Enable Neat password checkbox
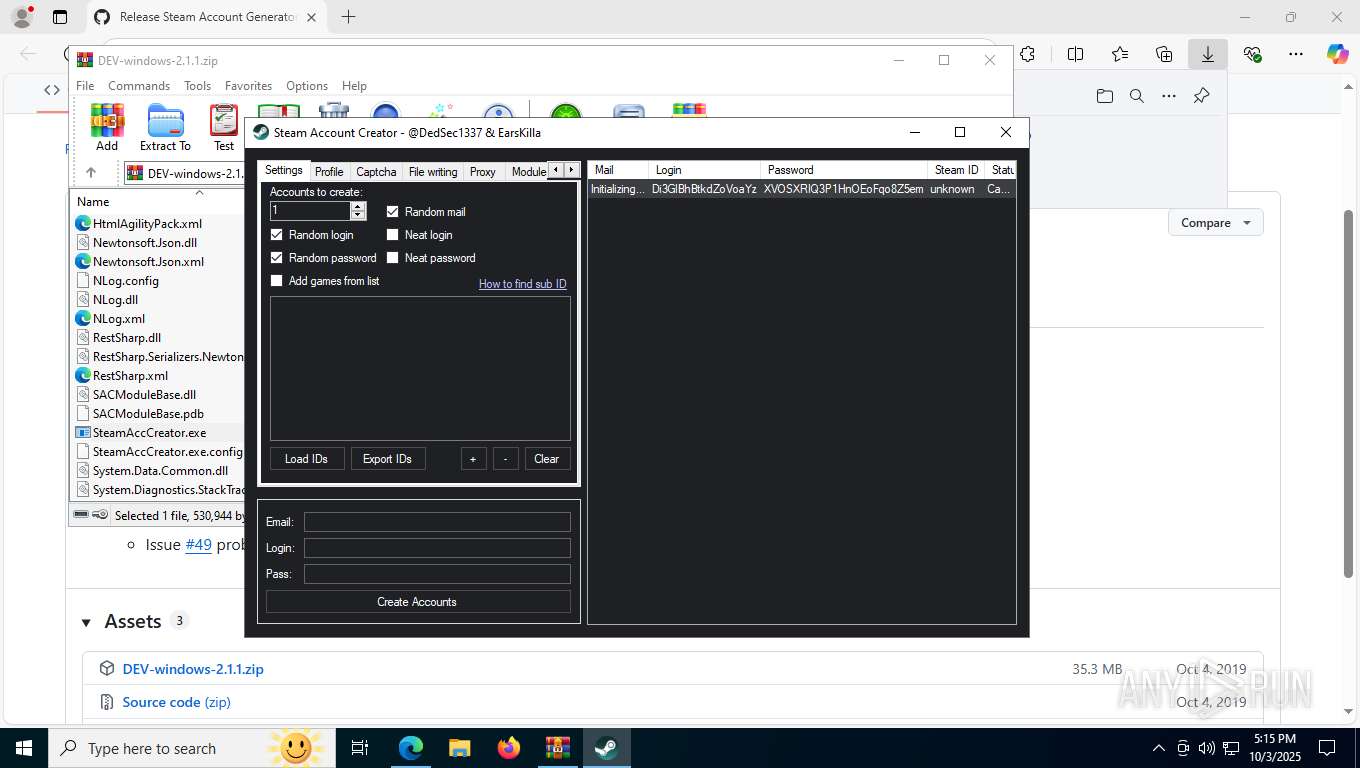The image size is (1360, 768). (393, 258)
